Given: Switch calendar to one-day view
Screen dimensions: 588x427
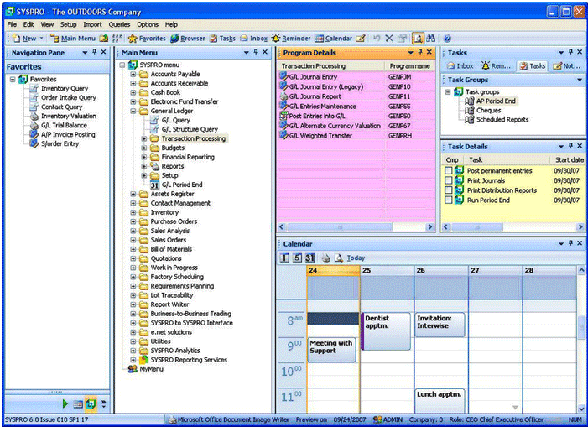Looking at the screenshot, I should pos(285,258).
